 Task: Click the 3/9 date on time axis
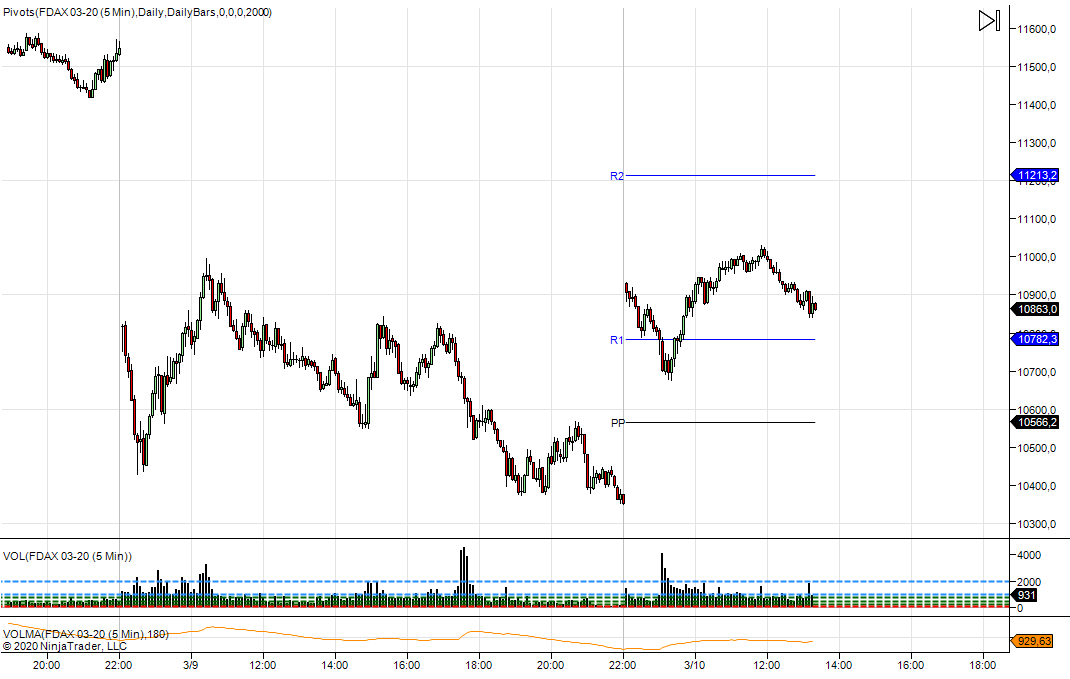(190, 664)
